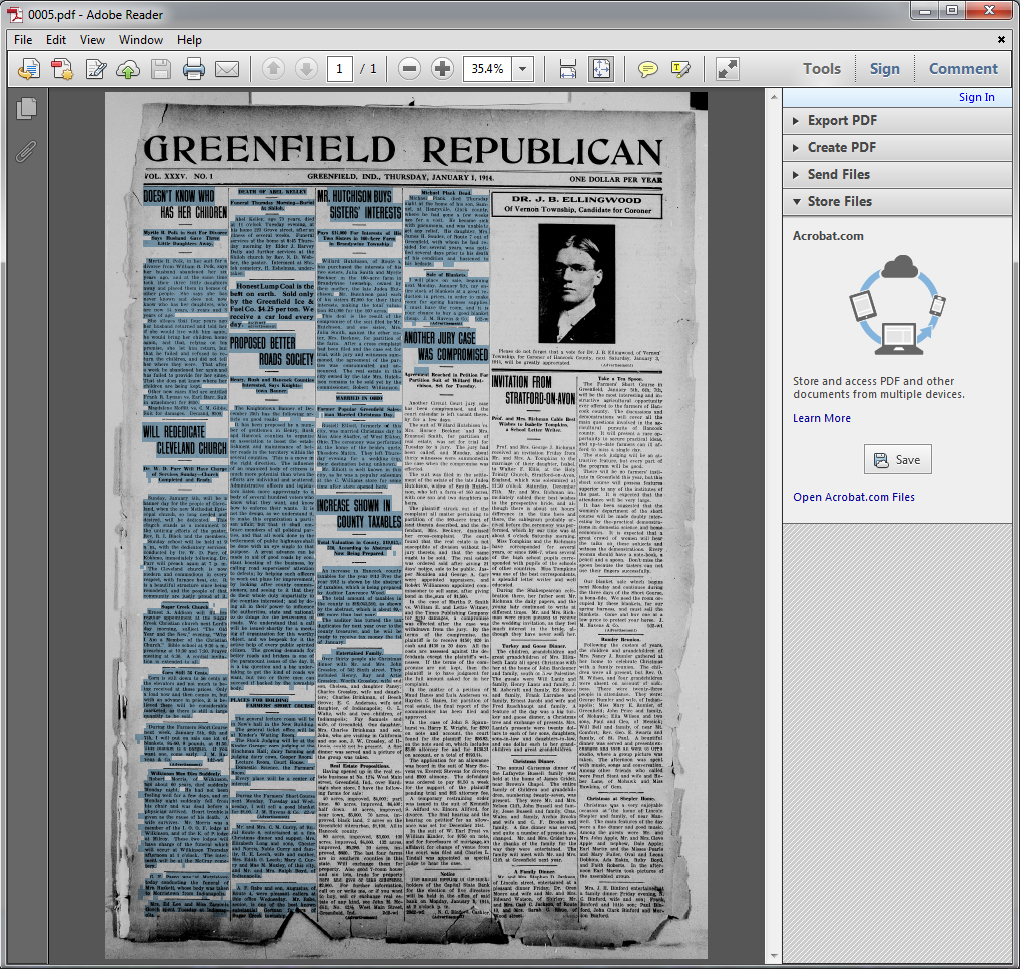Click the Greenfield Republican newspaper page
Viewport: 1020px width, 969px height.
406,525
